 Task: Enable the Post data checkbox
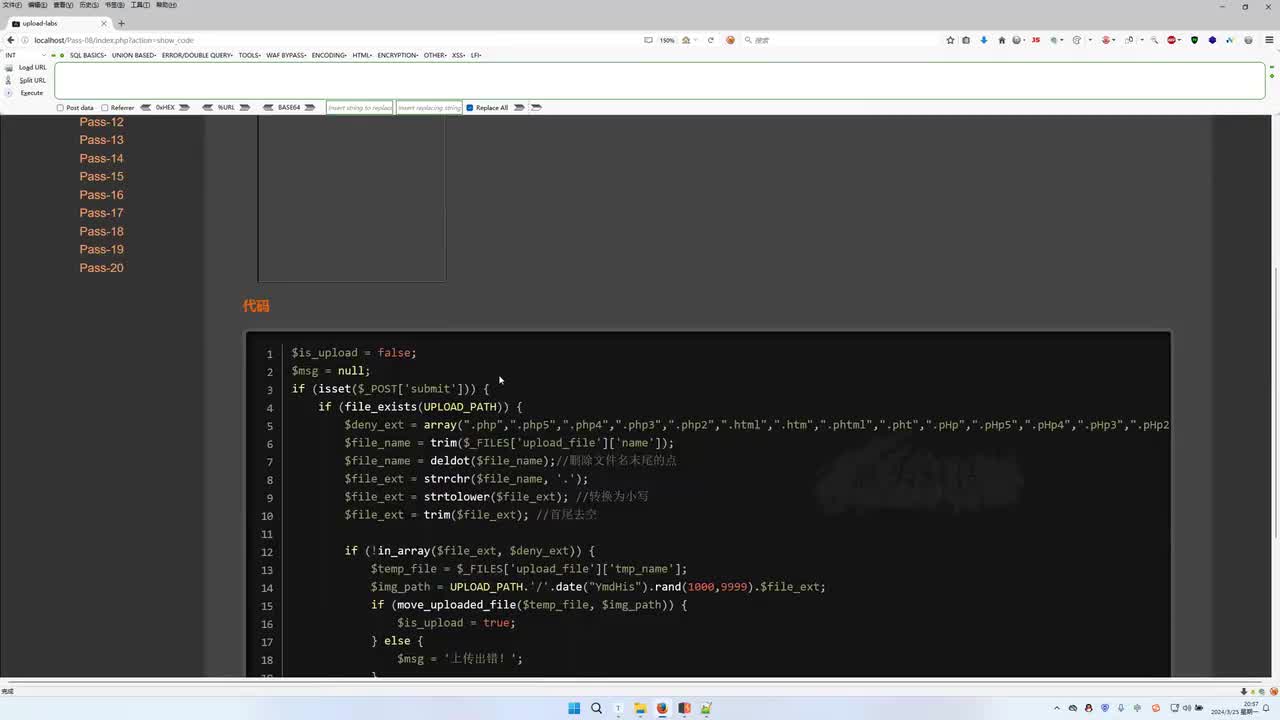[60, 107]
